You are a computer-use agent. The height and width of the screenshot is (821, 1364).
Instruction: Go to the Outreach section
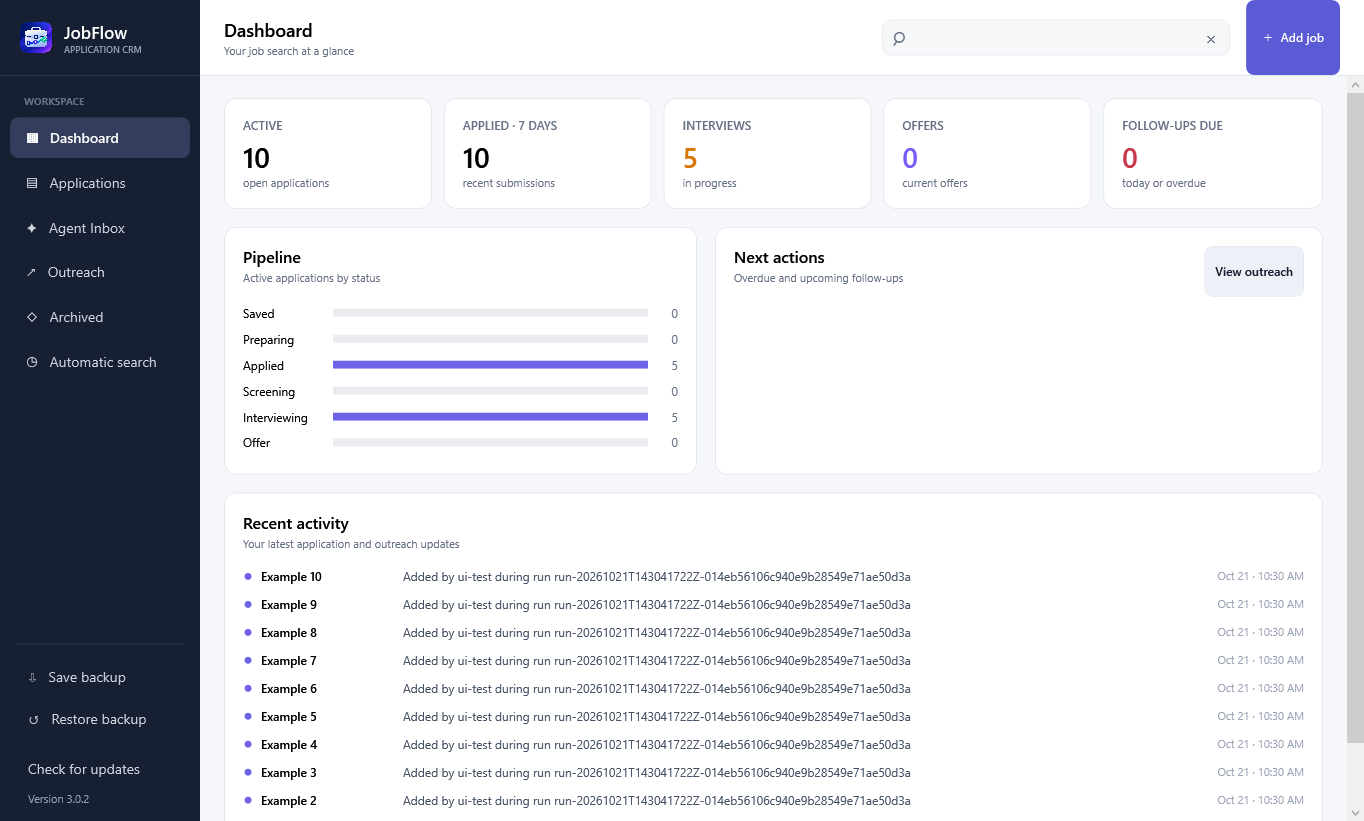coord(100,272)
